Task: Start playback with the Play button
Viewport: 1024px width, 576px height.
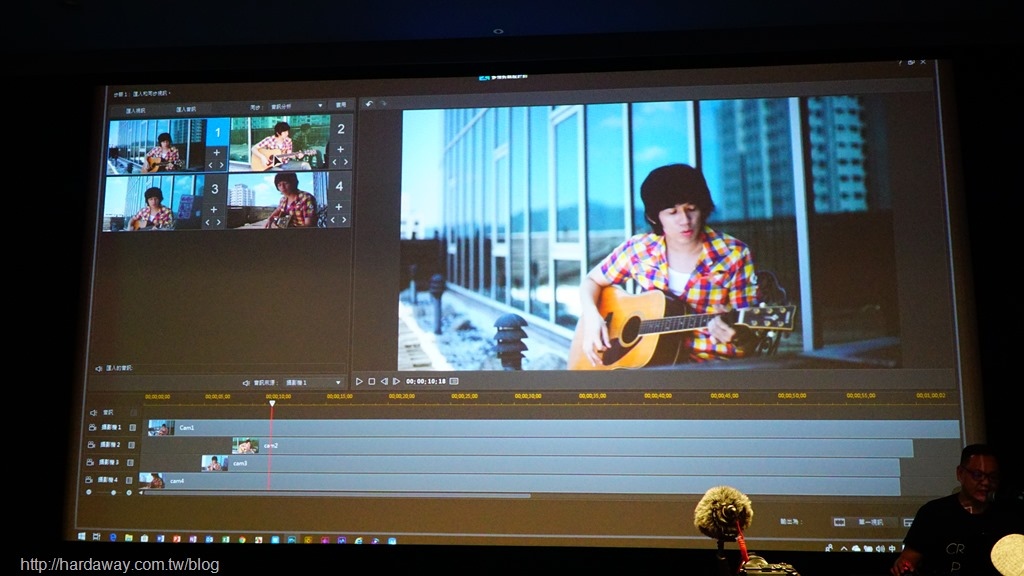Action: point(359,381)
